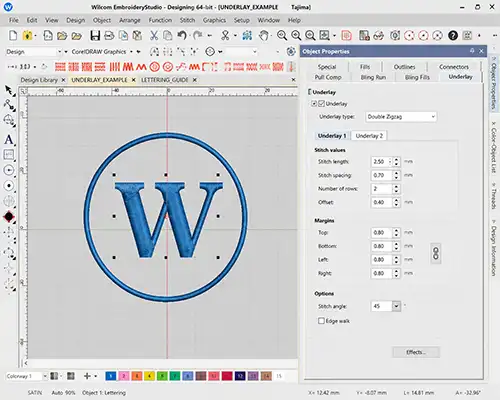Close the UNDERLAY_EXAMPLE tab

(133, 80)
